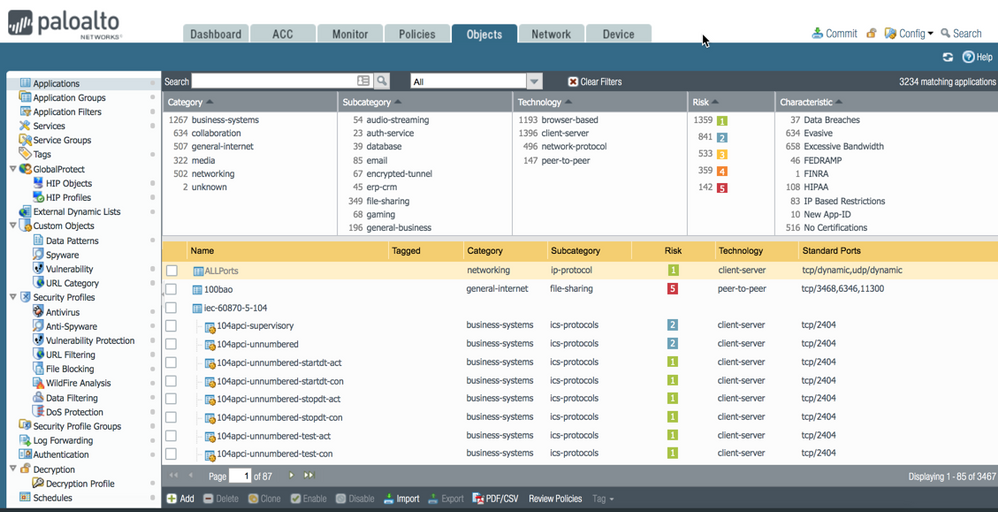Click the Review Policies button

pos(555,498)
